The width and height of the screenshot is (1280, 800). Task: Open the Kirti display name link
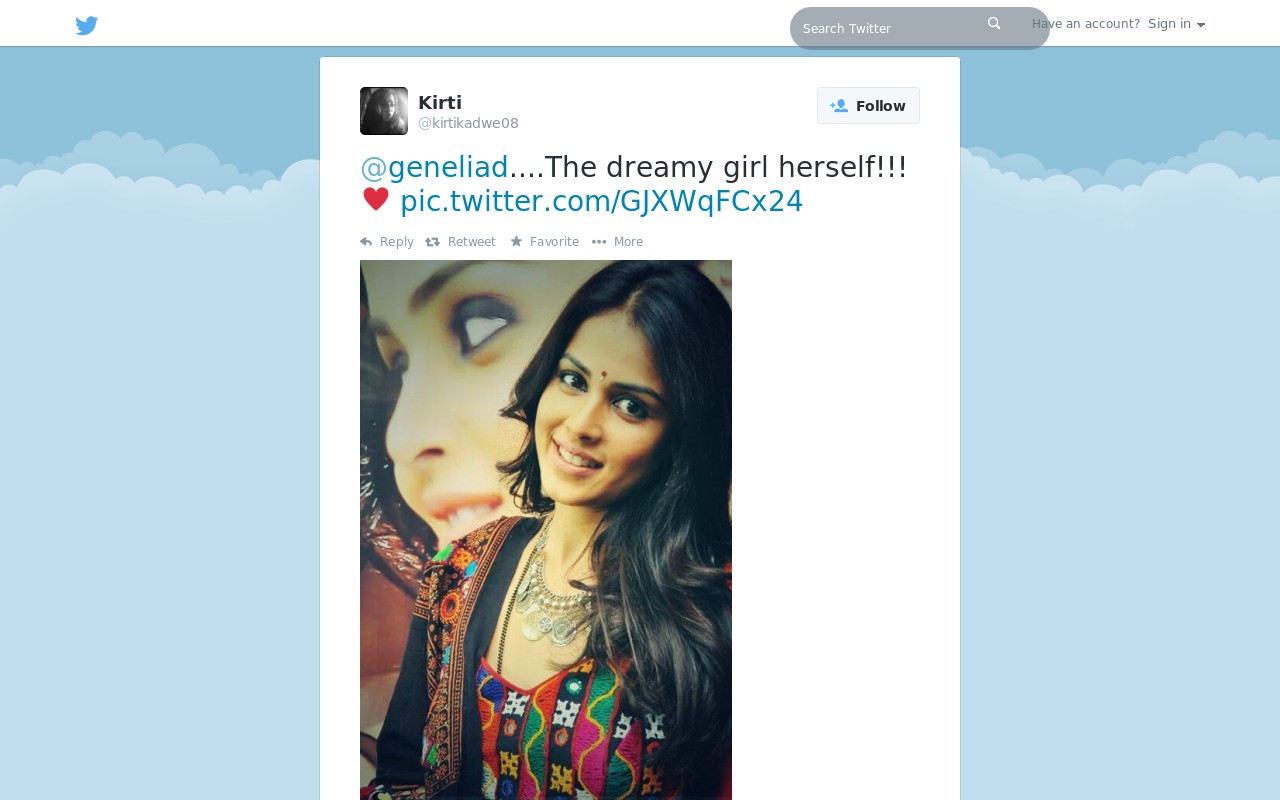coord(440,102)
